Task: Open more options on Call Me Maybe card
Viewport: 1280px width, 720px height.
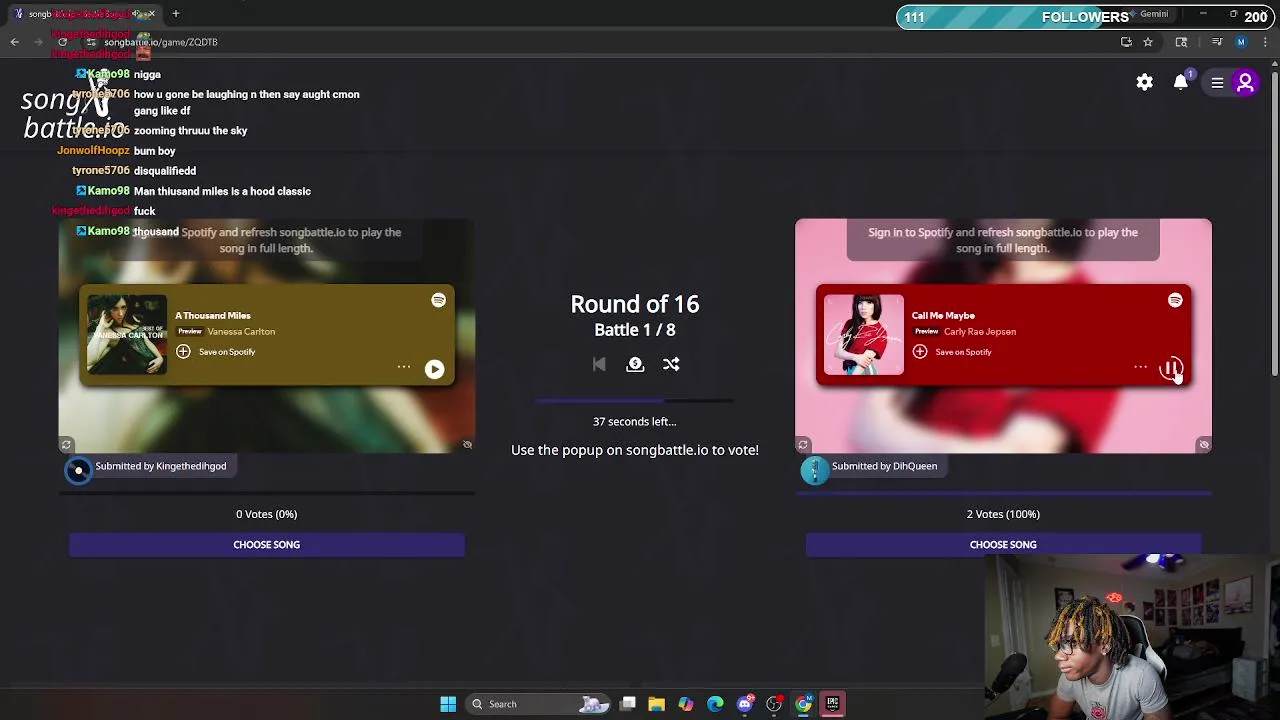Action: click(1140, 367)
